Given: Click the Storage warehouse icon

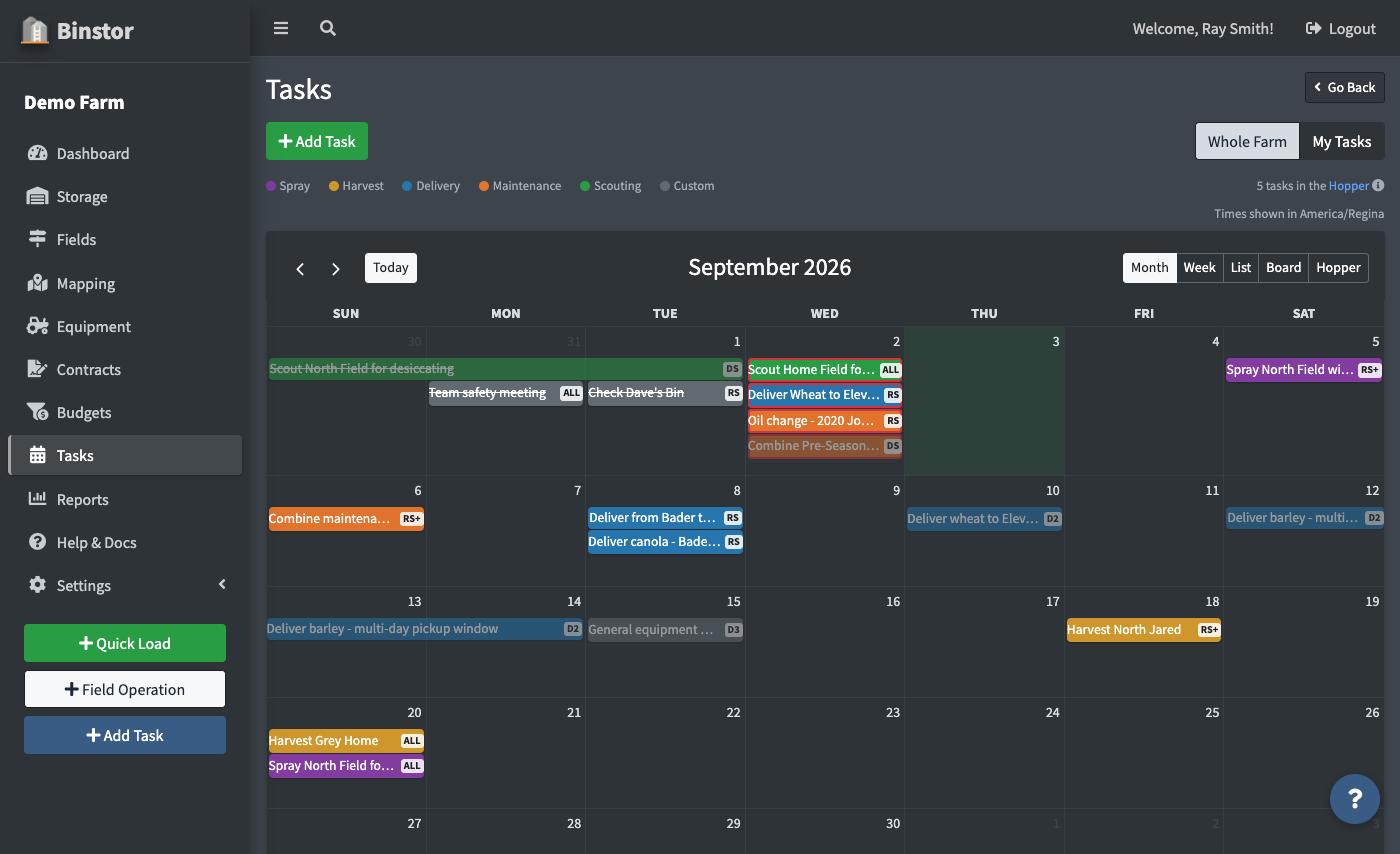Looking at the screenshot, I should [x=37, y=196].
